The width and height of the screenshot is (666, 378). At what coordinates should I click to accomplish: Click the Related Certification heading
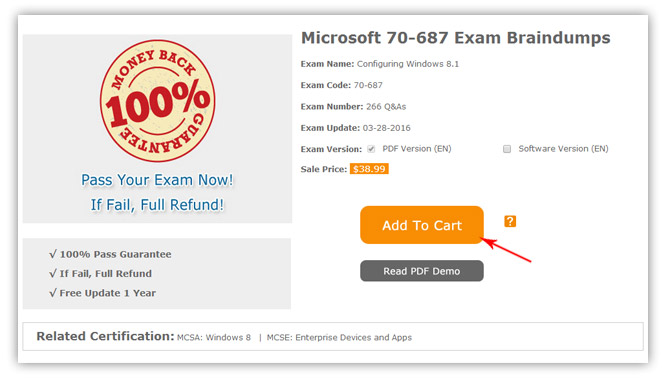click(105, 336)
